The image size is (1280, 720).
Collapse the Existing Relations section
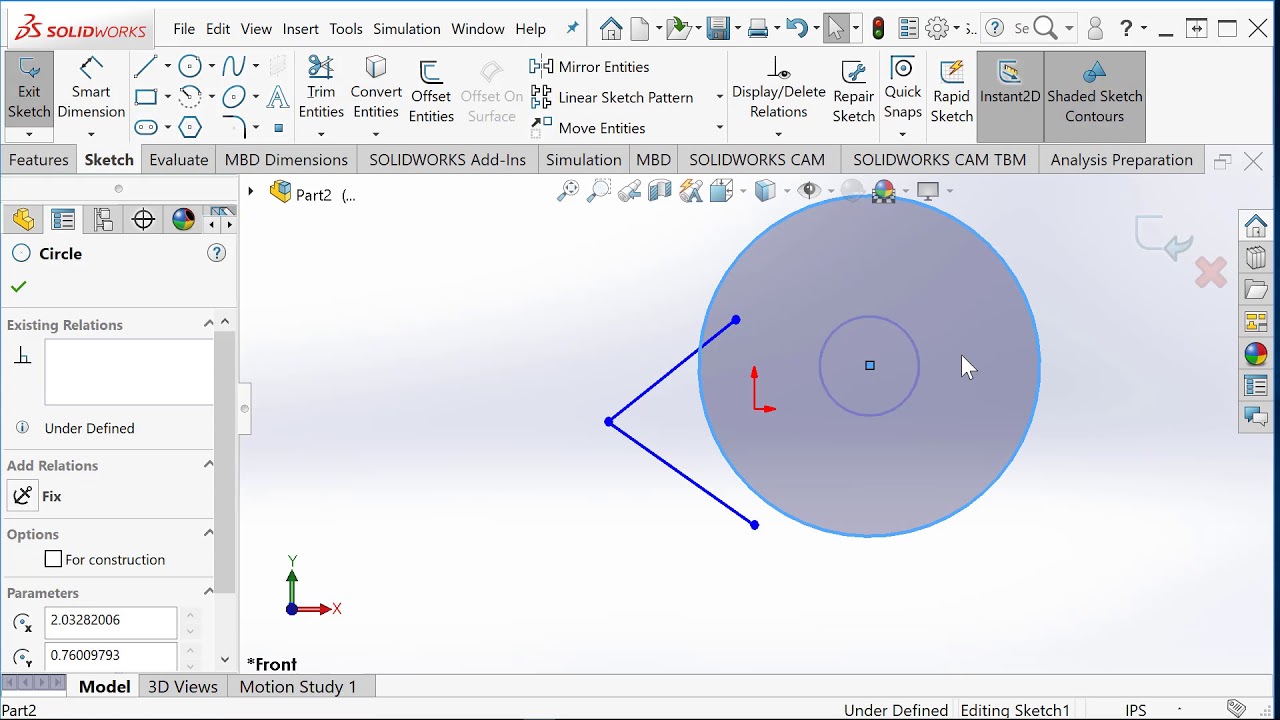[x=208, y=324]
